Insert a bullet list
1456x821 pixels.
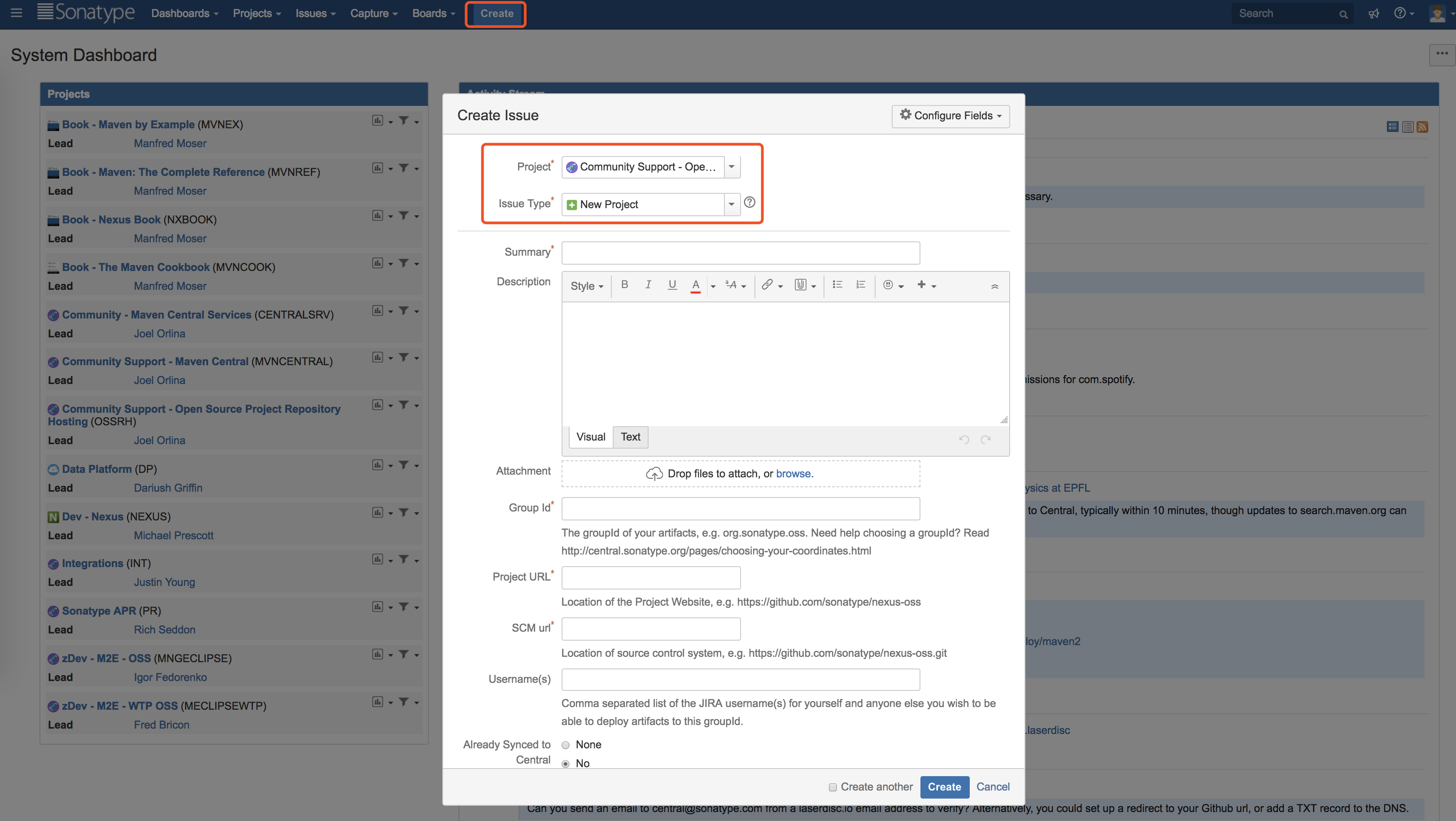(837, 285)
